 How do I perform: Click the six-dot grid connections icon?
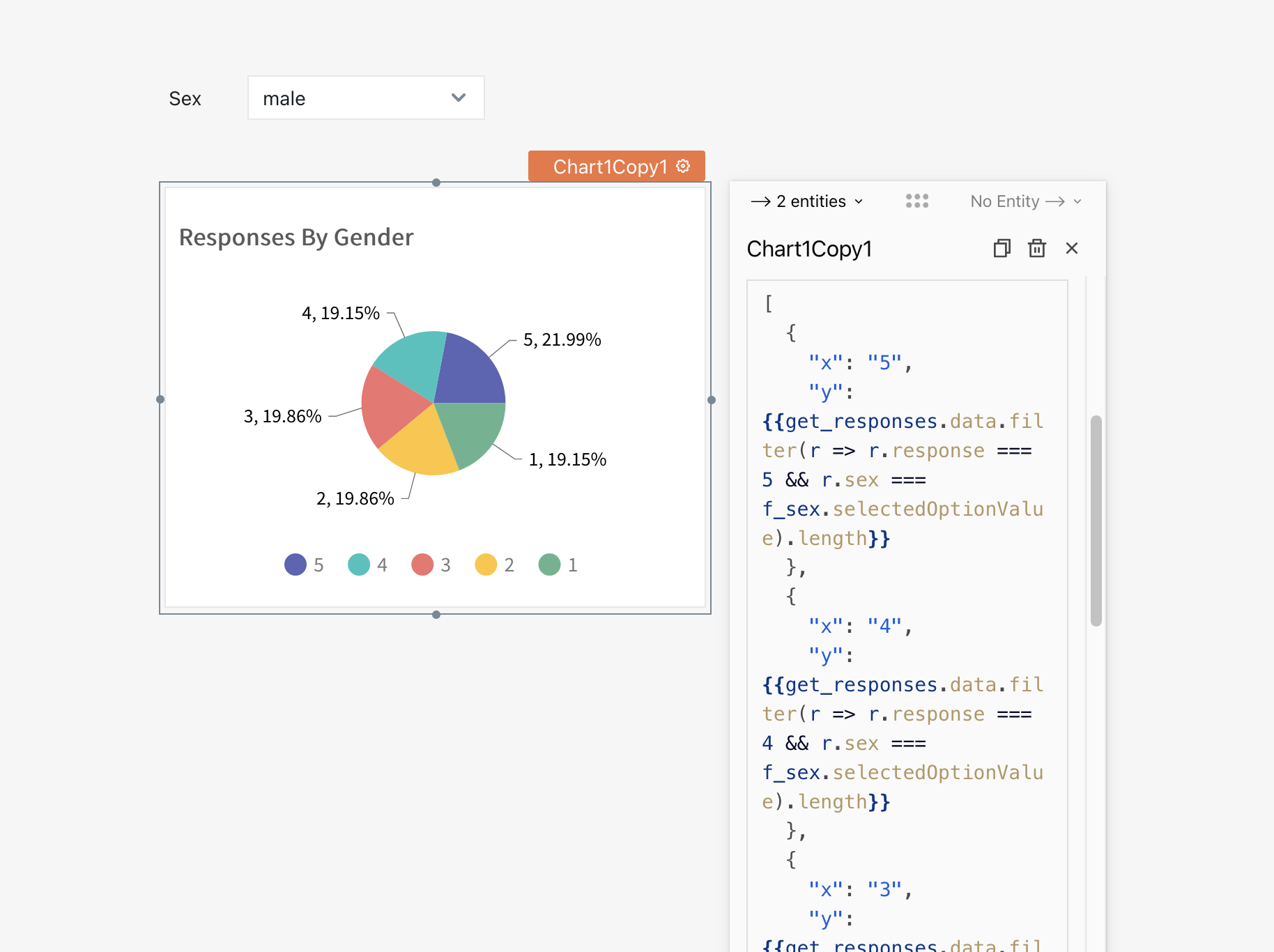click(x=916, y=201)
